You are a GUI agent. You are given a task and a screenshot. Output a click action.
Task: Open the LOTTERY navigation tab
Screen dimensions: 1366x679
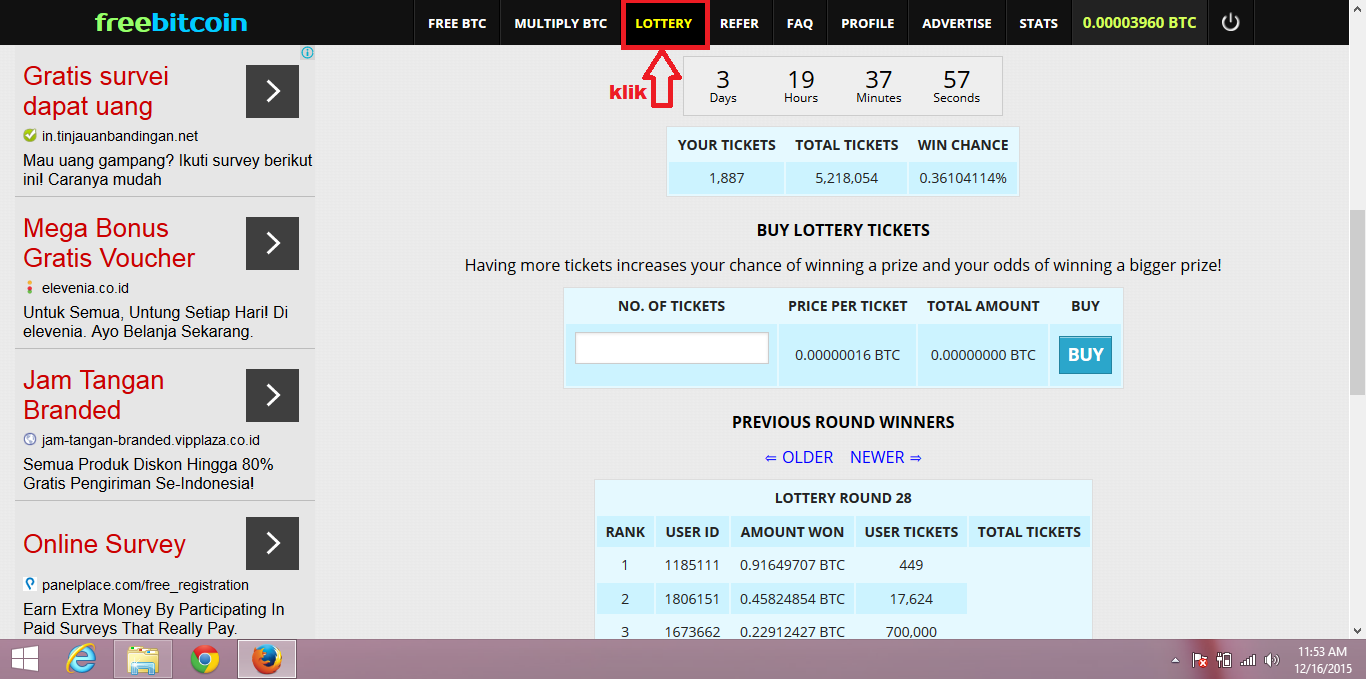coord(664,21)
